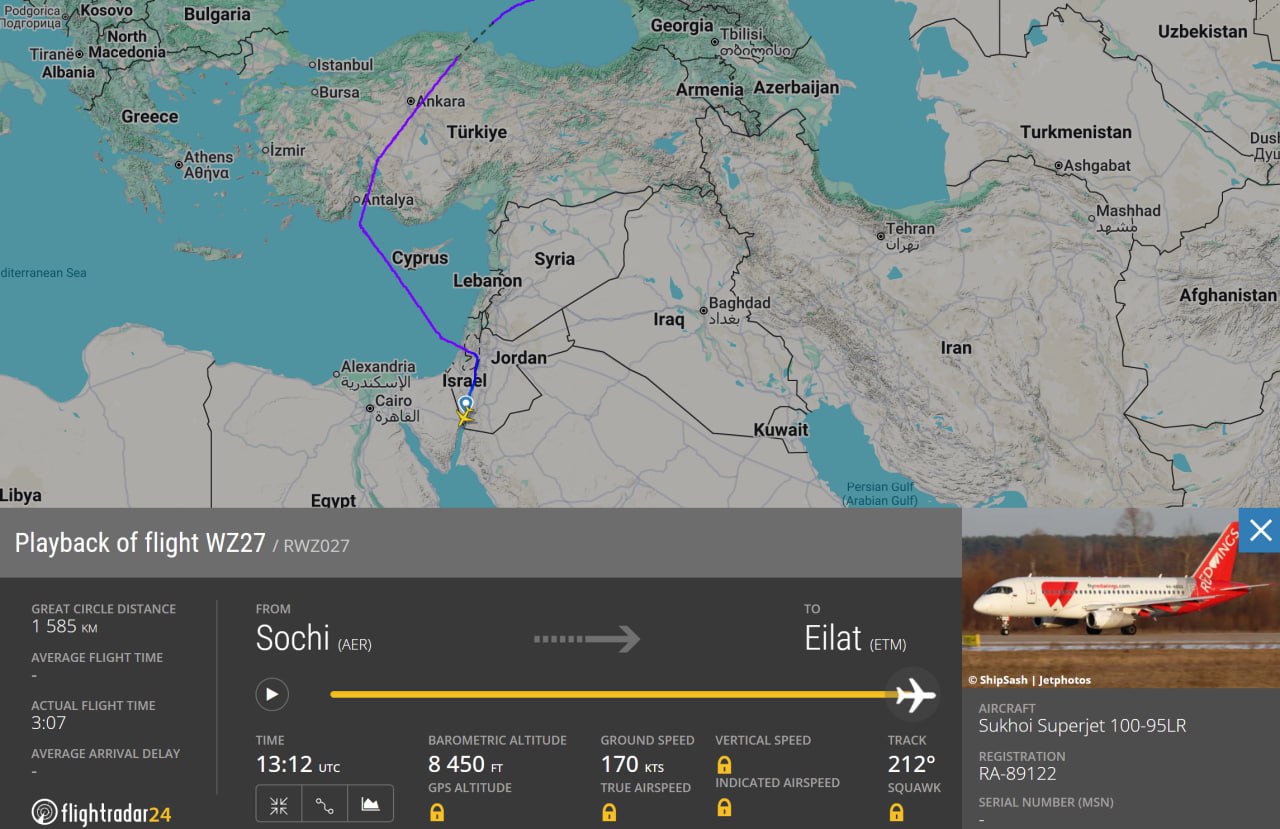Click the indicated airspeed lock icon

[724, 807]
